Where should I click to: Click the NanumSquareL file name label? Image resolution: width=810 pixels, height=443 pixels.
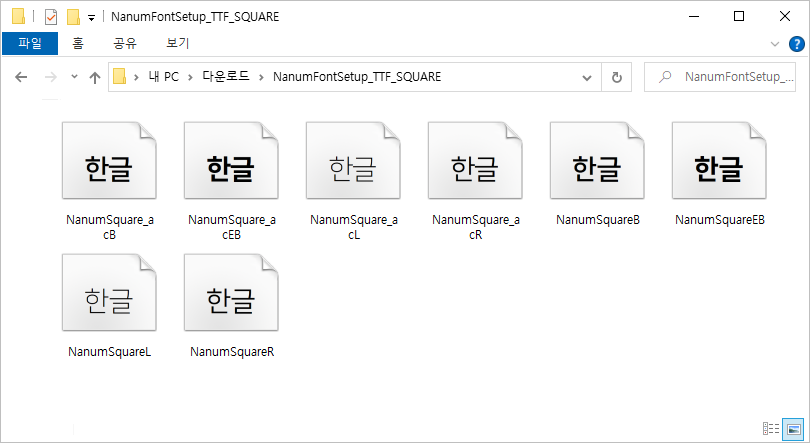pos(110,352)
